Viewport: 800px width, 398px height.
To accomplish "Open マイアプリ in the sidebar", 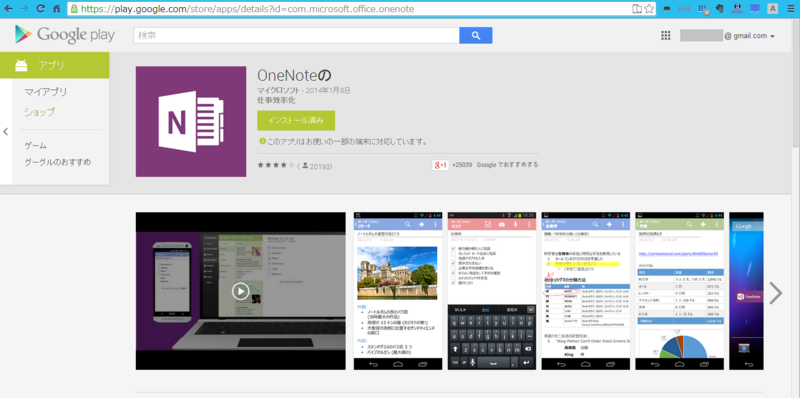I will pyautogui.click(x=46, y=92).
